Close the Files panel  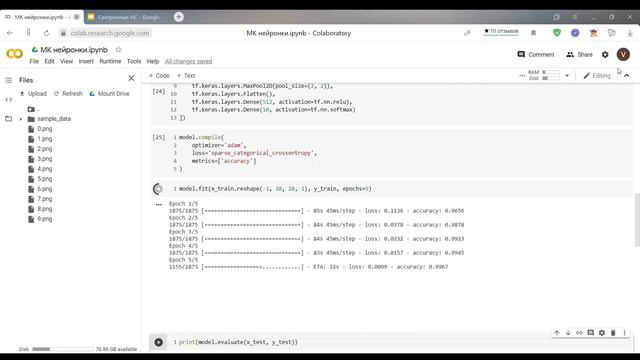(x=131, y=78)
